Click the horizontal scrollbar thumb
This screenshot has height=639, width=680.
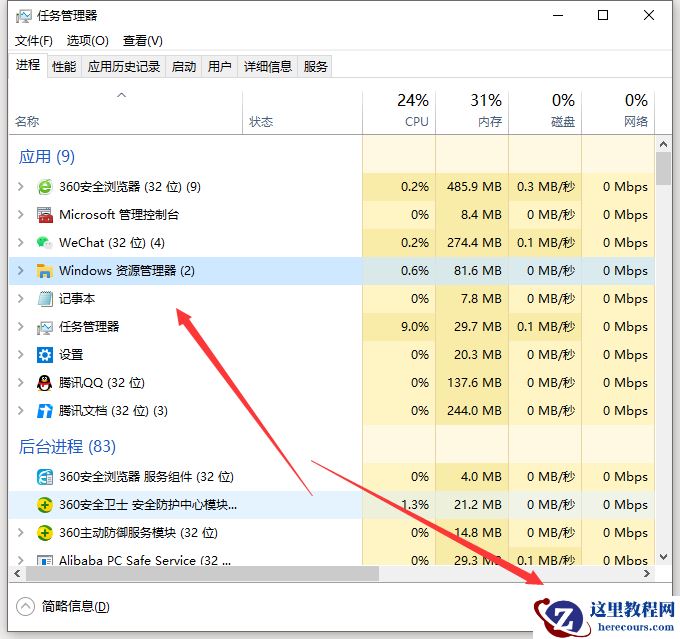(202, 573)
